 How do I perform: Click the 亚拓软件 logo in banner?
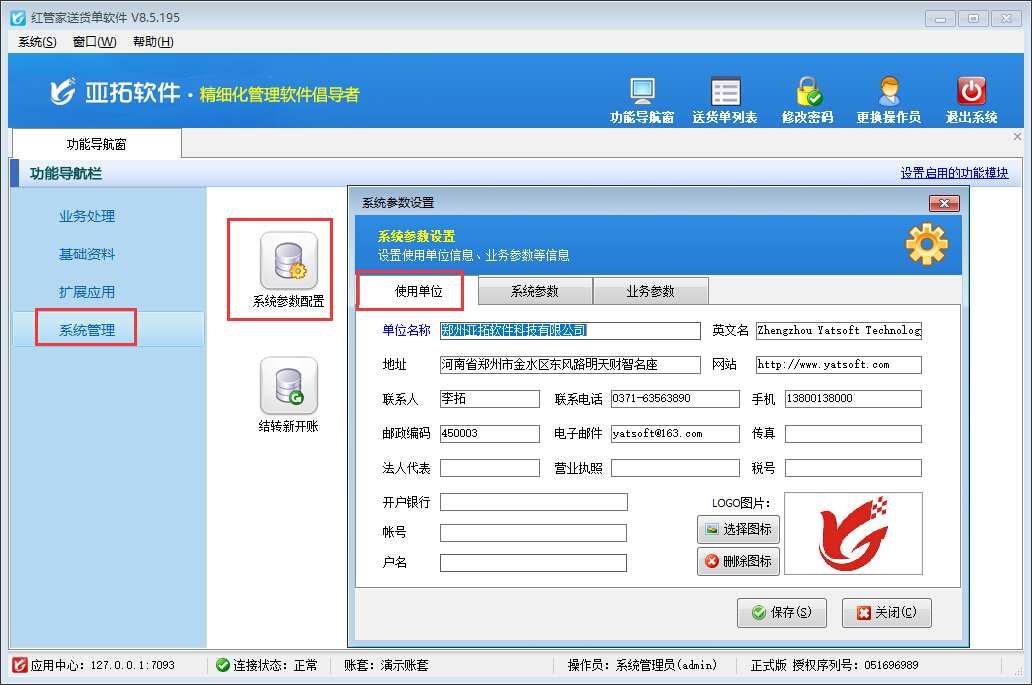(x=115, y=93)
